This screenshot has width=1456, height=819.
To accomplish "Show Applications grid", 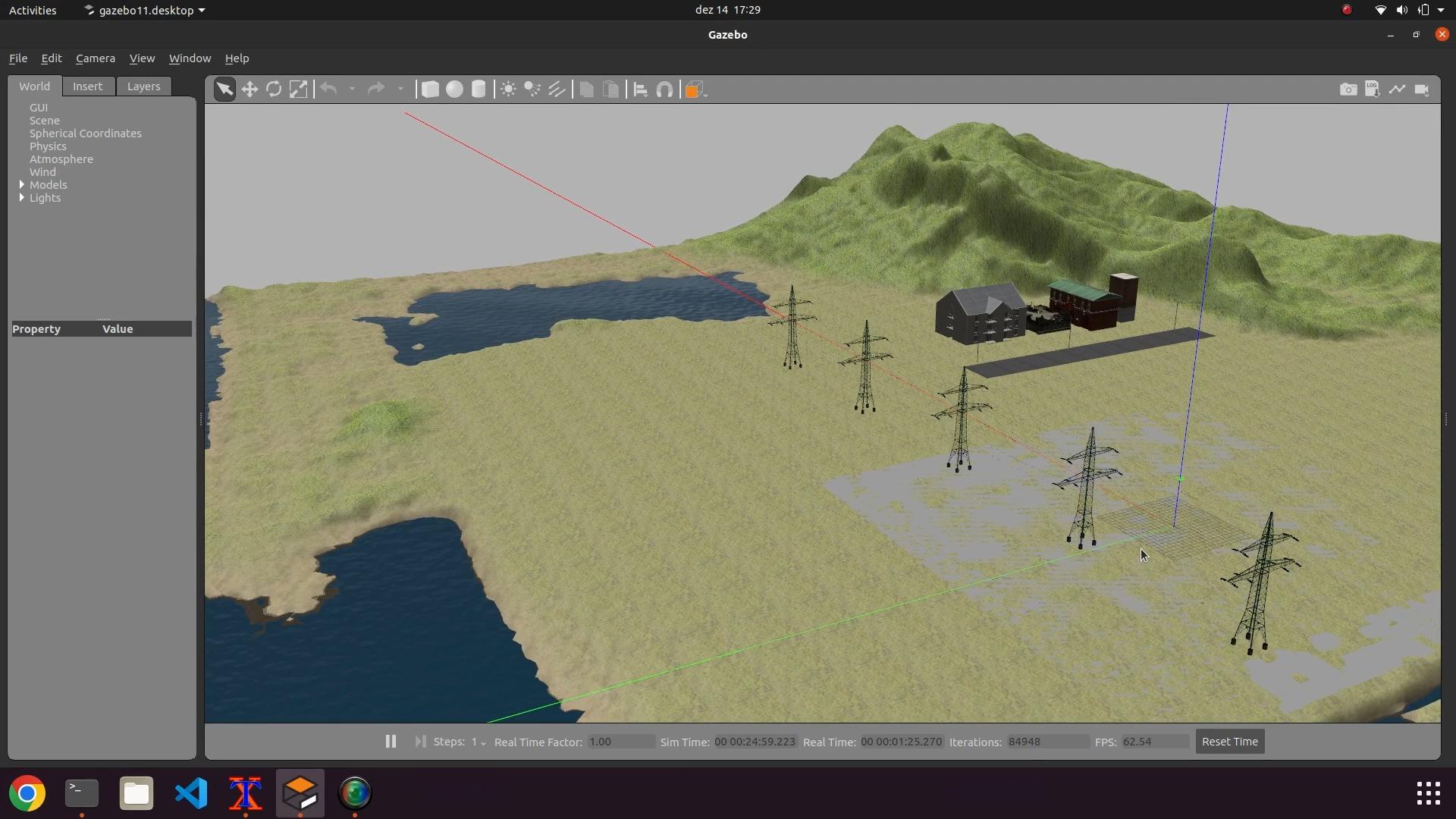I will (1429, 794).
